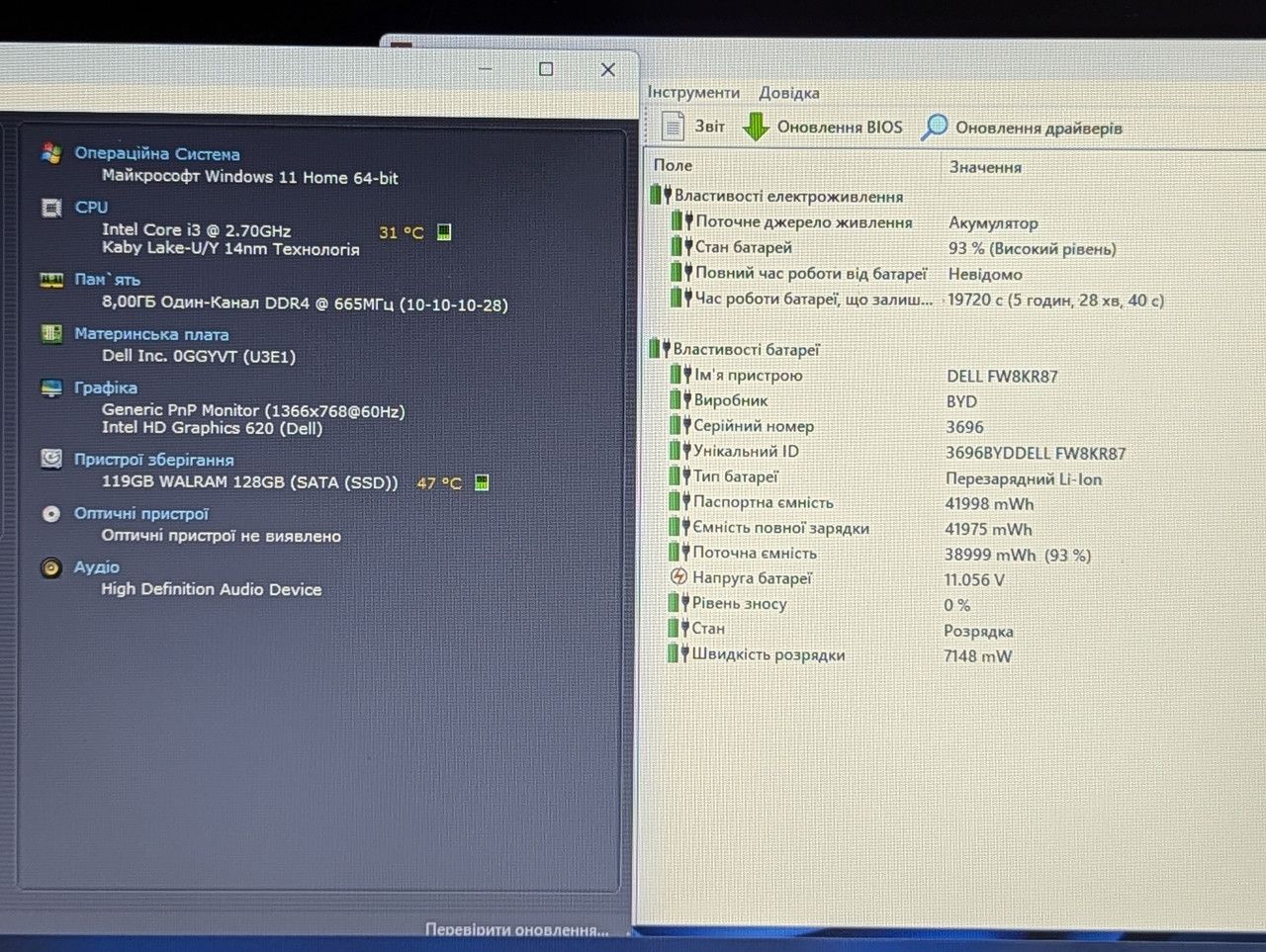Viewport: 1266px width, 952px height.
Task: Click the green BIOS update arrow icon
Action: click(x=756, y=127)
